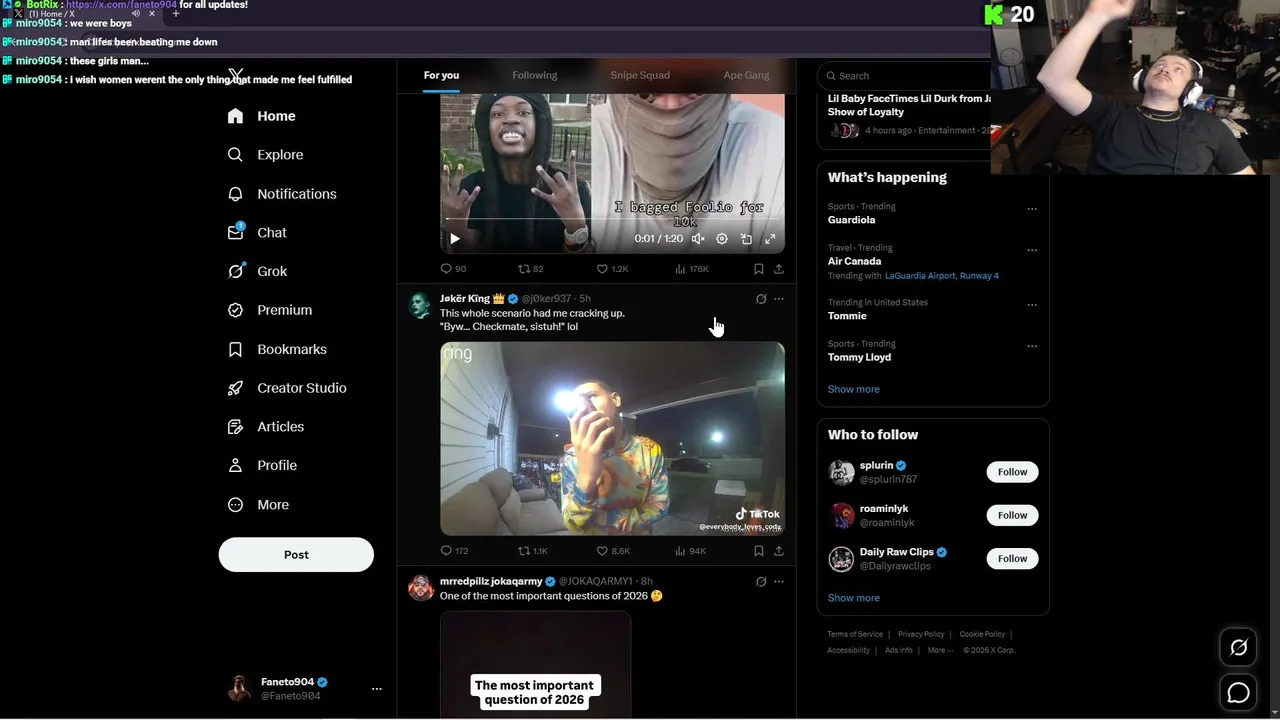Show more under Who to follow
The width and height of the screenshot is (1280, 720).
click(x=854, y=598)
